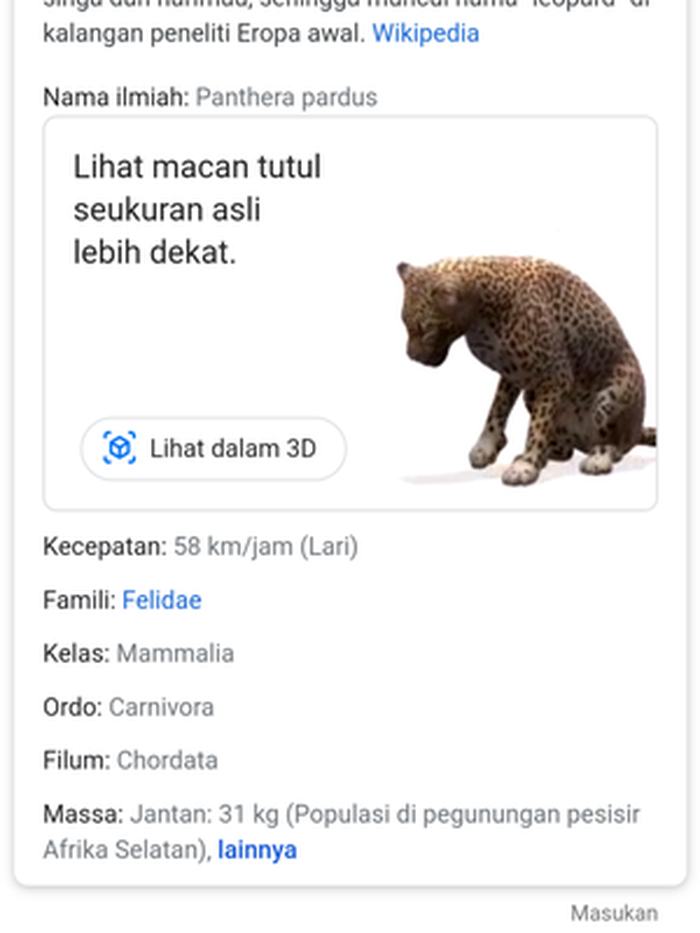The height and width of the screenshot is (933, 700).
Task: Click the kalangan peneliti Eropa awal description text
Action: 204,33
